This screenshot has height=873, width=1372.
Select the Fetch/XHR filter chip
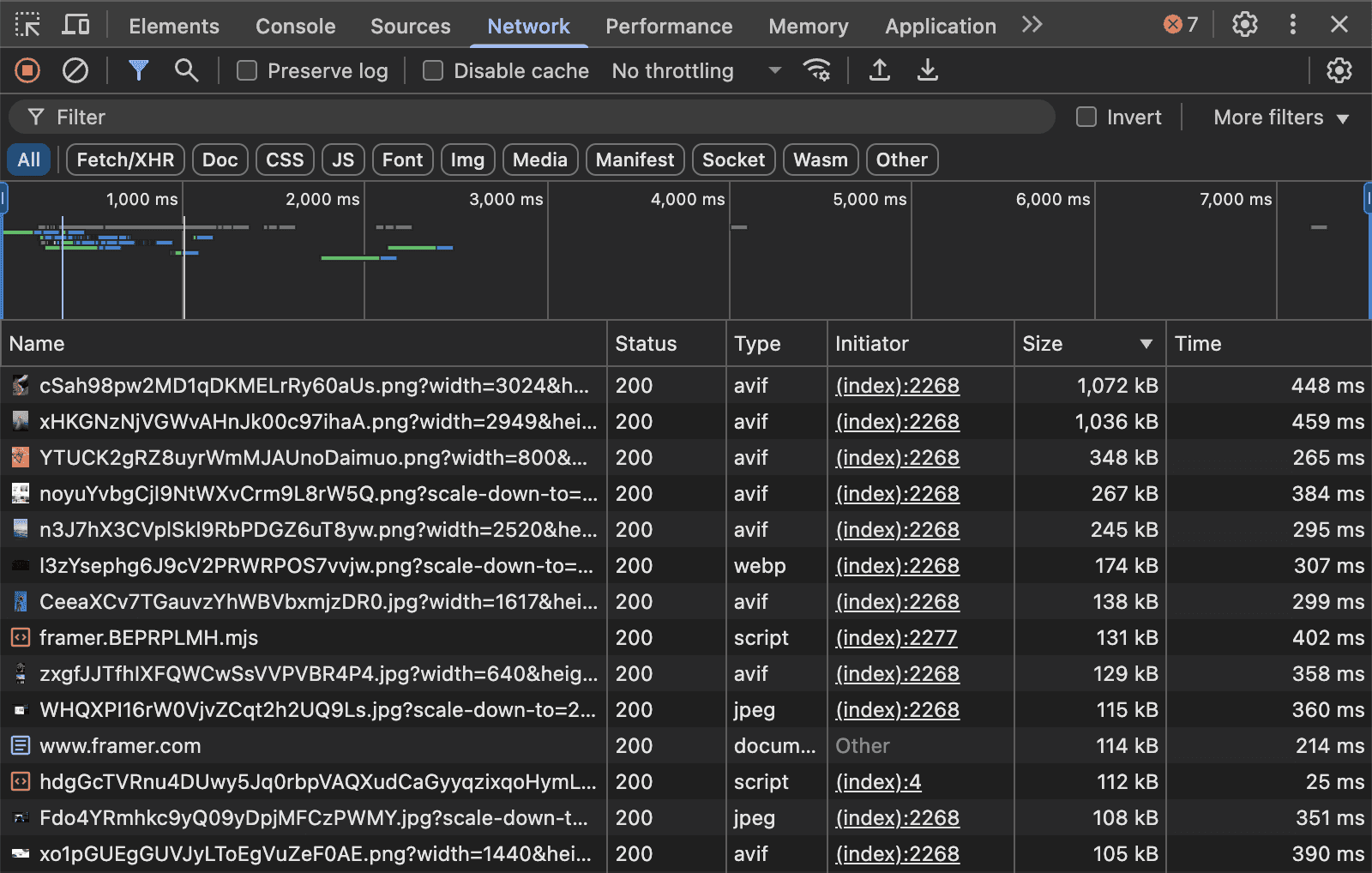click(x=124, y=160)
